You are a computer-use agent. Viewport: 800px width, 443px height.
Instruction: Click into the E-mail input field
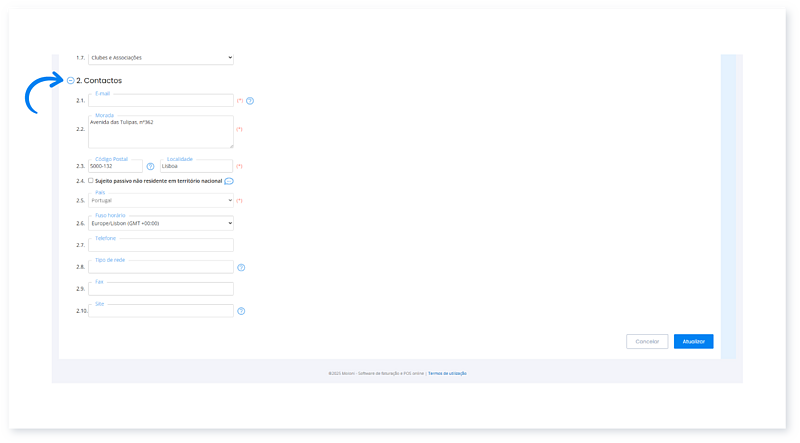pyautogui.click(x=160, y=101)
